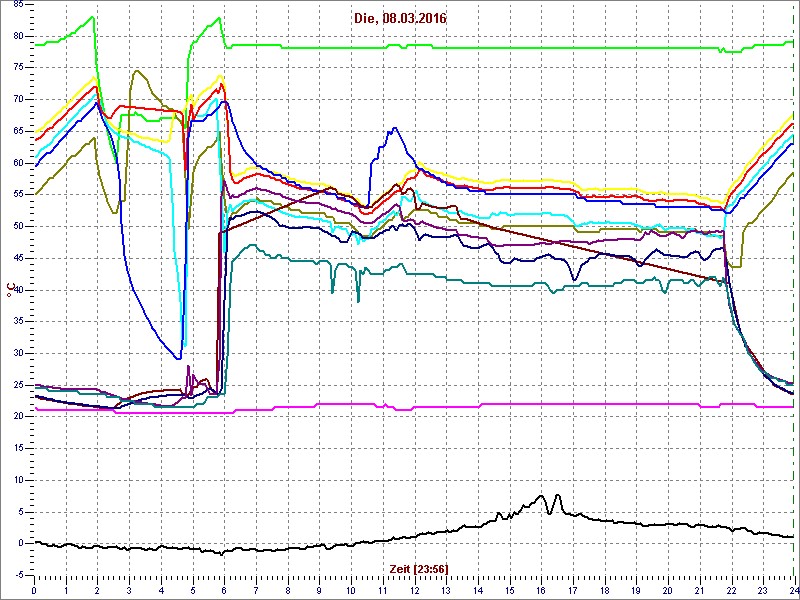This screenshot has height=600, width=800.
Task: Click the teal curve dip after hour 10
Action: [358, 301]
